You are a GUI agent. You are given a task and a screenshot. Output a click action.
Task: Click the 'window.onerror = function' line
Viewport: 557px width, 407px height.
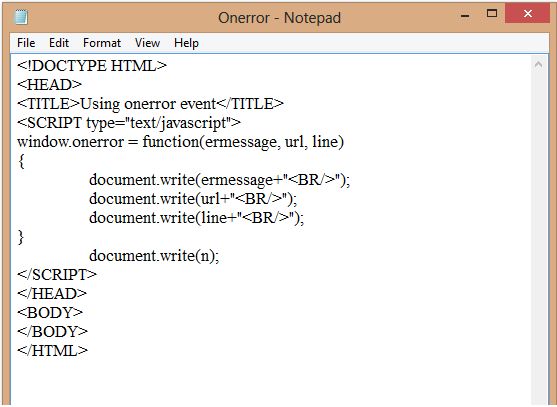[180, 142]
